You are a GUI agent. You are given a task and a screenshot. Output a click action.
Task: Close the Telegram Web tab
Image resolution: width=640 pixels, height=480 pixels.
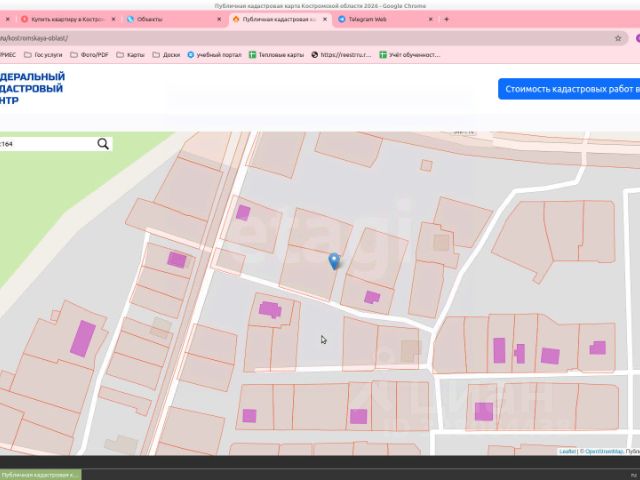tap(430, 19)
